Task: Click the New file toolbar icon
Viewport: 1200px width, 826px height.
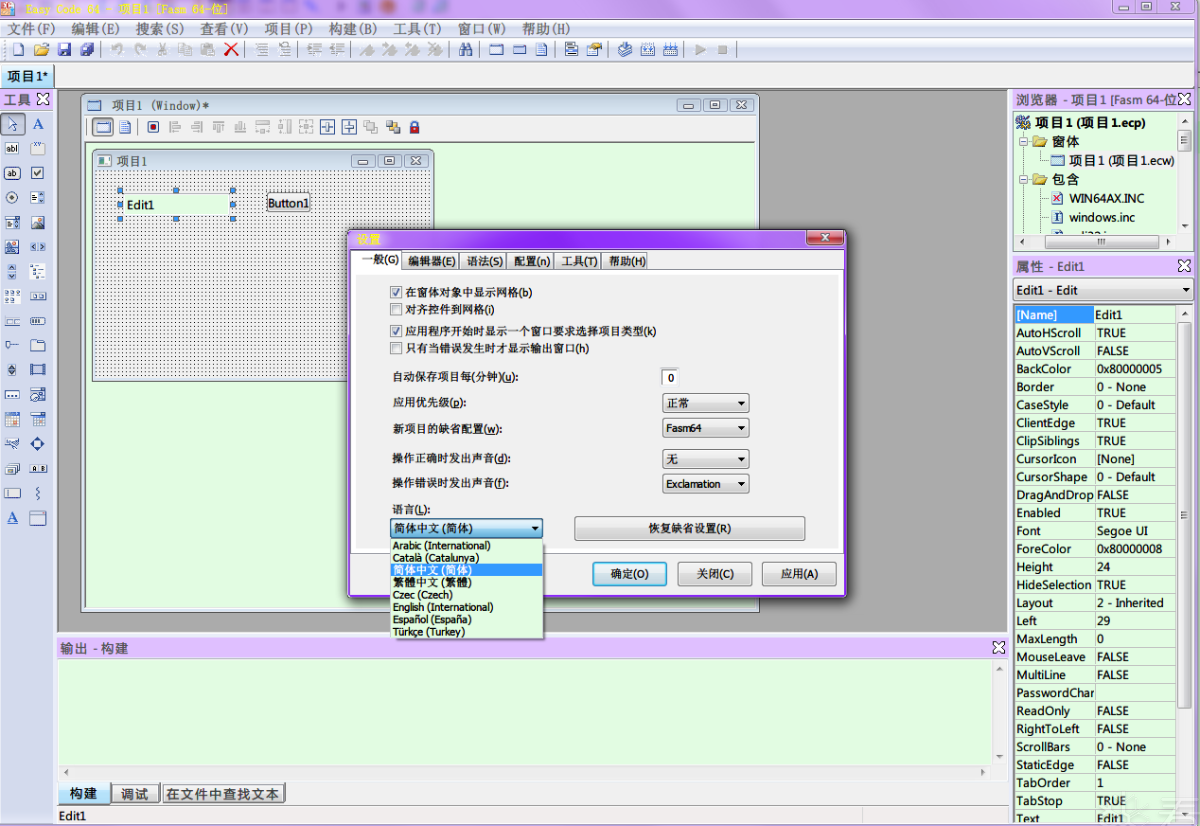Action: pos(18,49)
